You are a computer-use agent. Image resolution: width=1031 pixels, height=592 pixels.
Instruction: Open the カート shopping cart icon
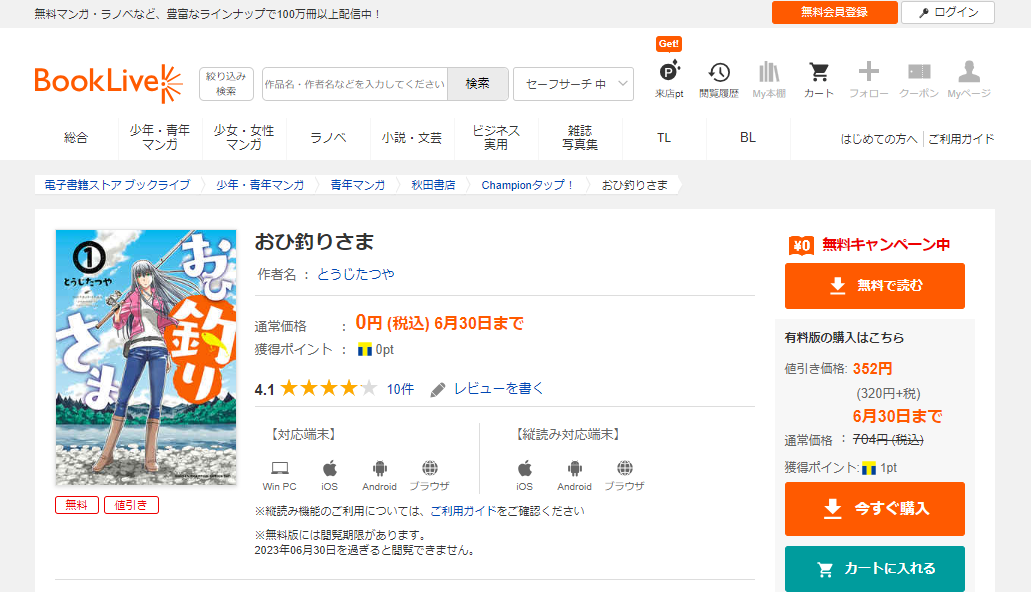coord(818,73)
